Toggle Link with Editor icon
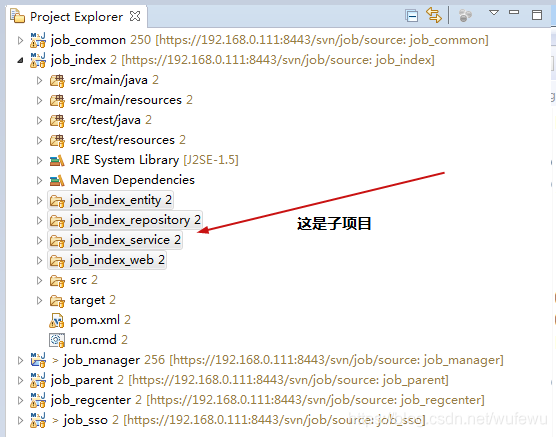 (x=434, y=15)
